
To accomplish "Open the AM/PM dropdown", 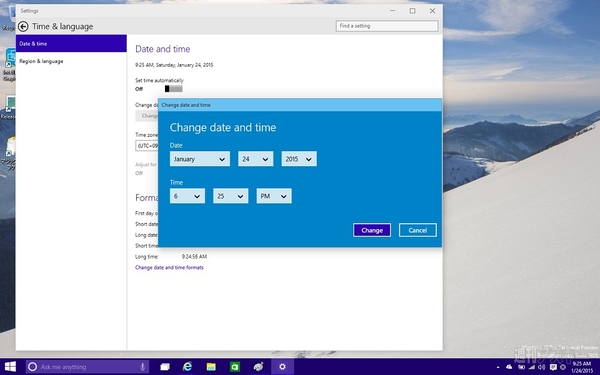I will (274, 196).
